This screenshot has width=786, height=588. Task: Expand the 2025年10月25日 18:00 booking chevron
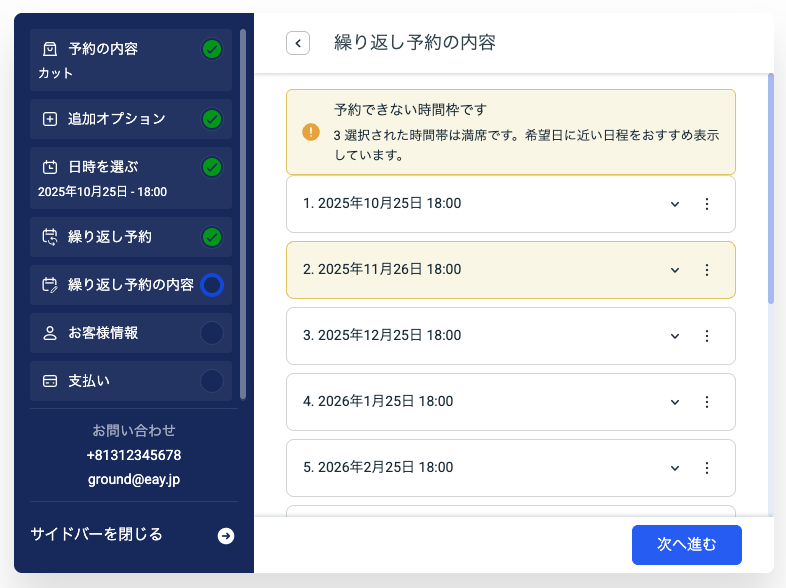(x=675, y=204)
